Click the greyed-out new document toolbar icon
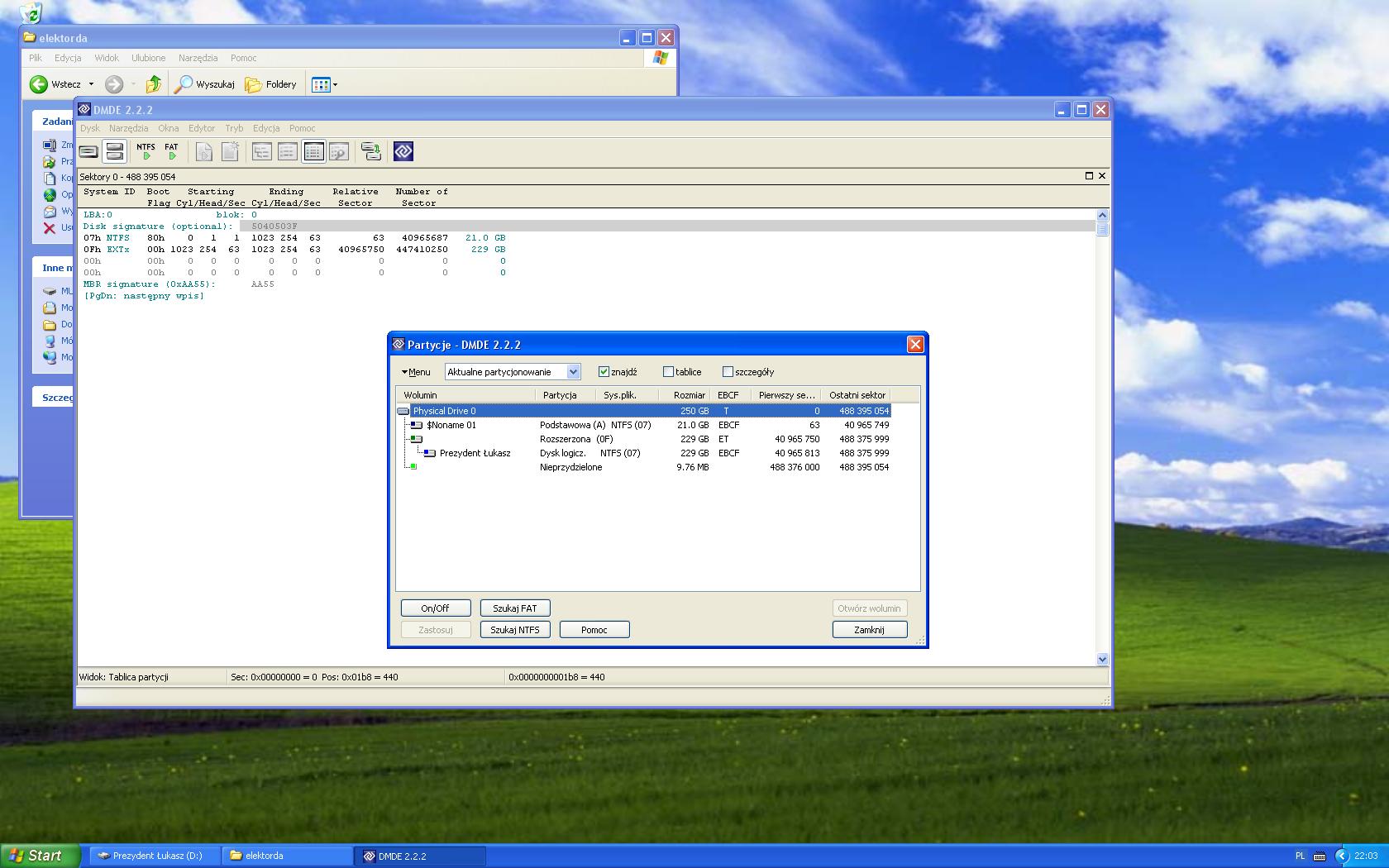This screenshot has width=1389, height=868. pos(230,151)
